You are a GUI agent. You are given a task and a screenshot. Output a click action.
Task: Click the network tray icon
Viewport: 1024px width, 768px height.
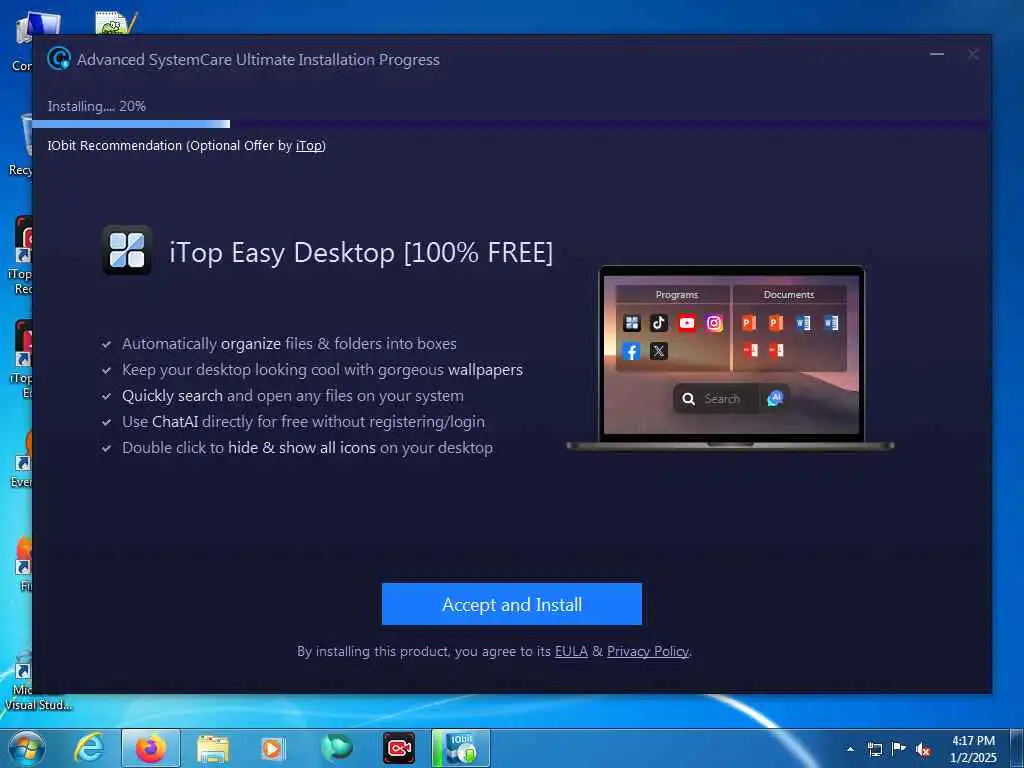(875, 749)
